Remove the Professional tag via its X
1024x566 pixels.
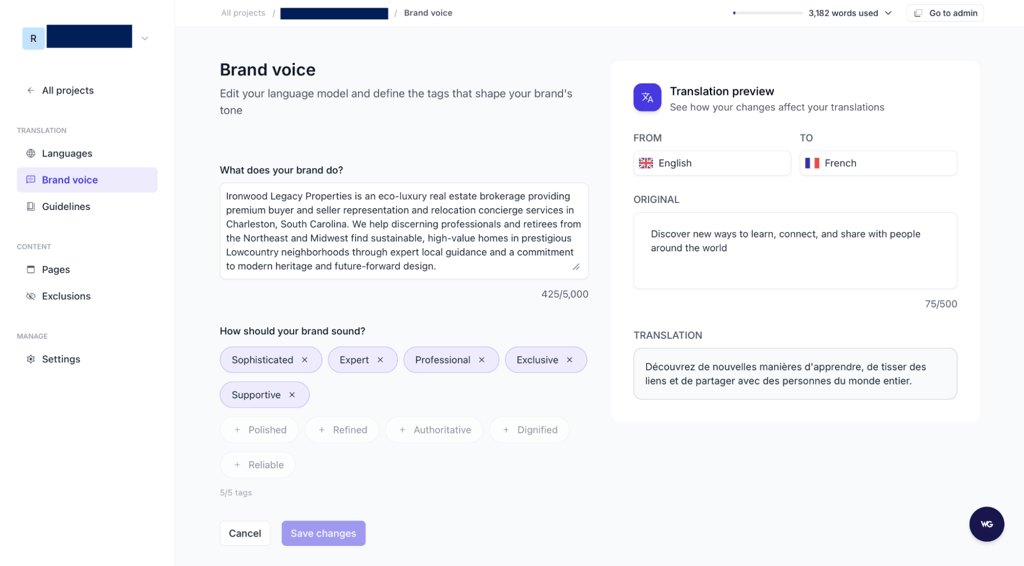coord(482,360)
